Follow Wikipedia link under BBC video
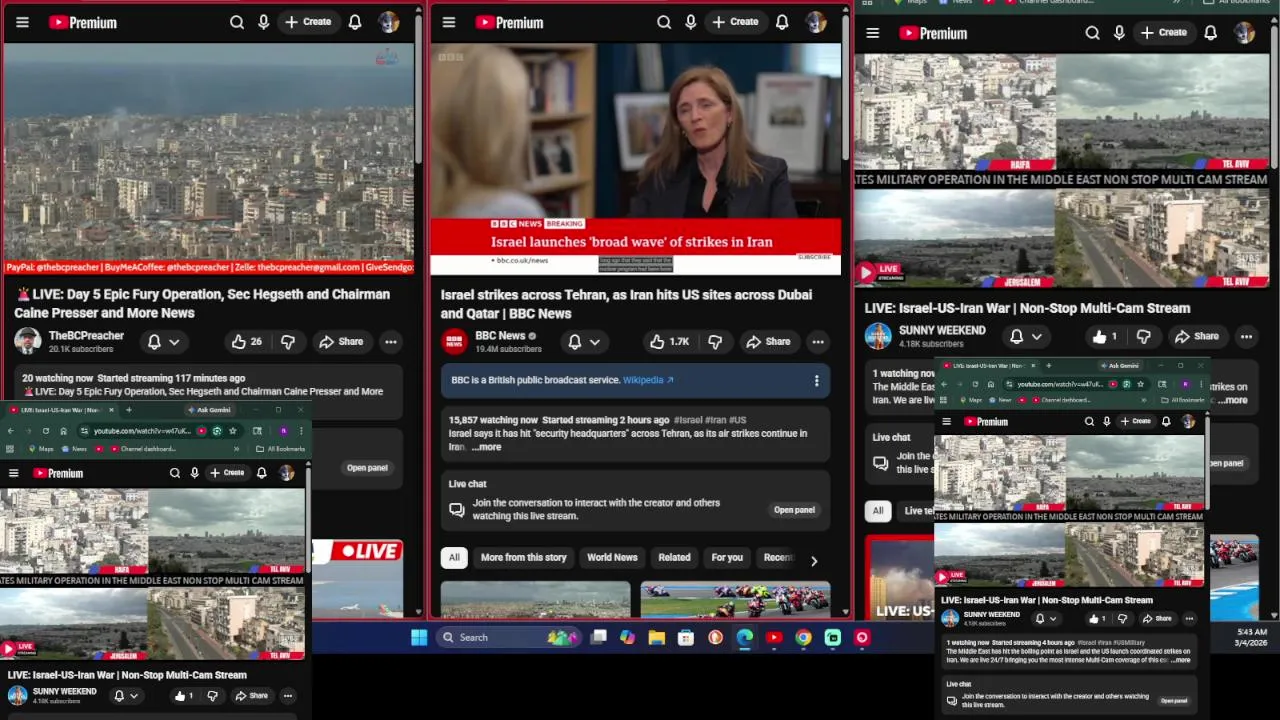Viewport: 1280px width, 720px height. (x=648, y=380)
